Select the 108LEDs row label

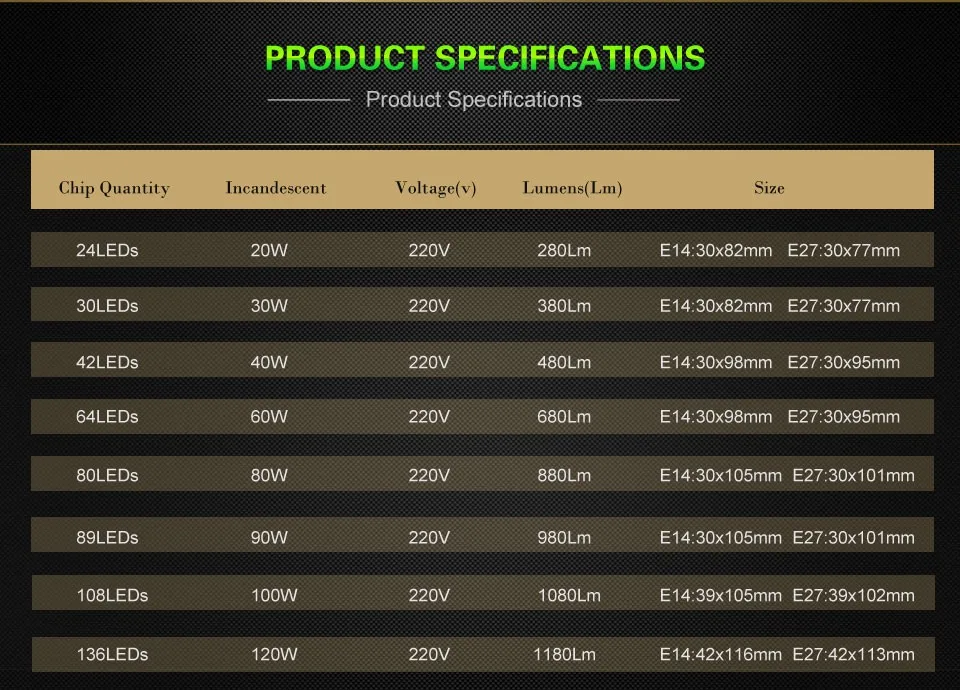click(112, 596)
